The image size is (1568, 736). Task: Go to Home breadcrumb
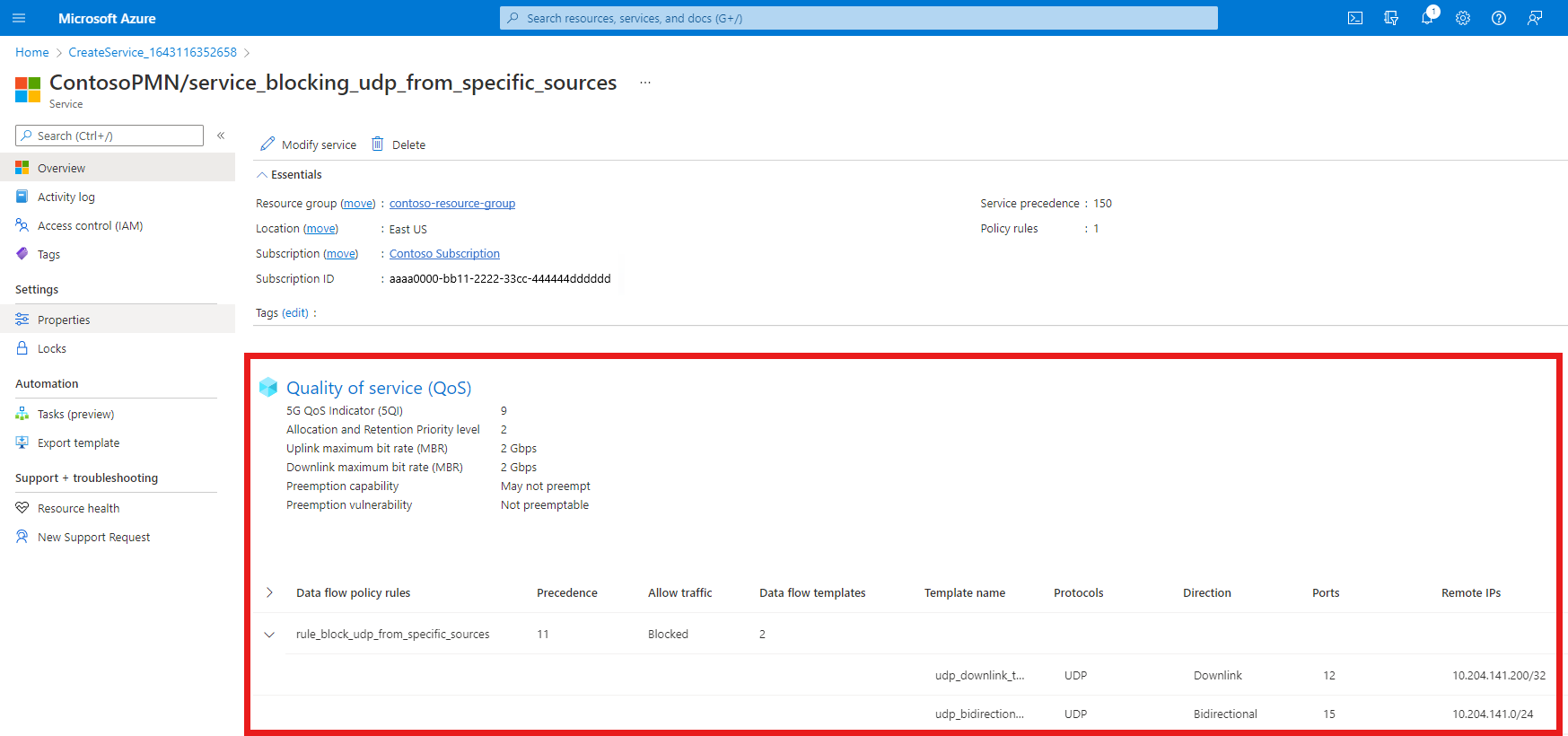(32, 52)
